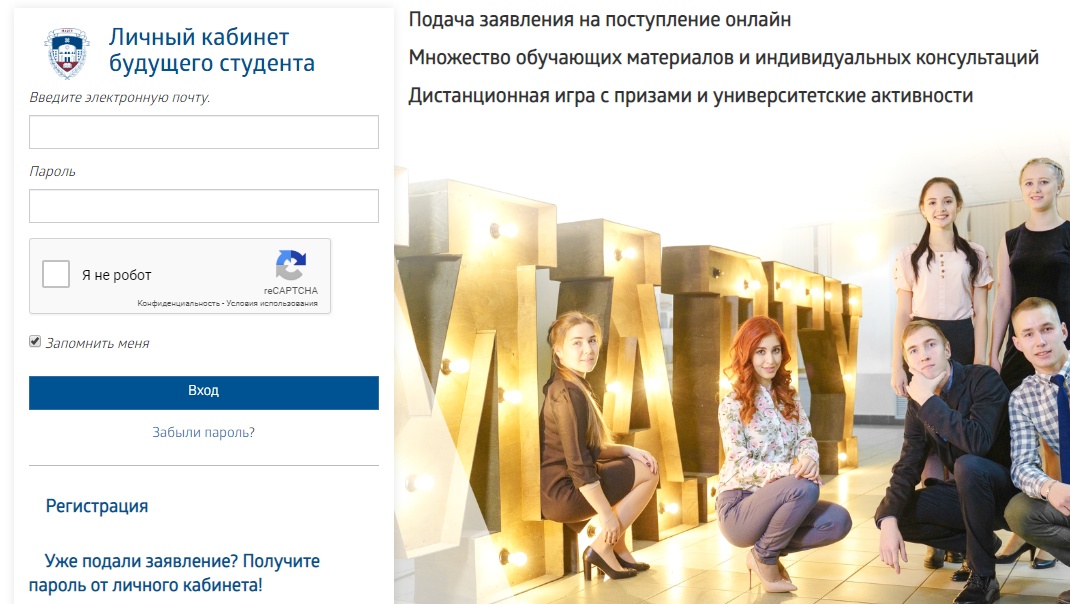
Task: Open reCAPTCHA "Условия использования" terms link
Action: 272,304
